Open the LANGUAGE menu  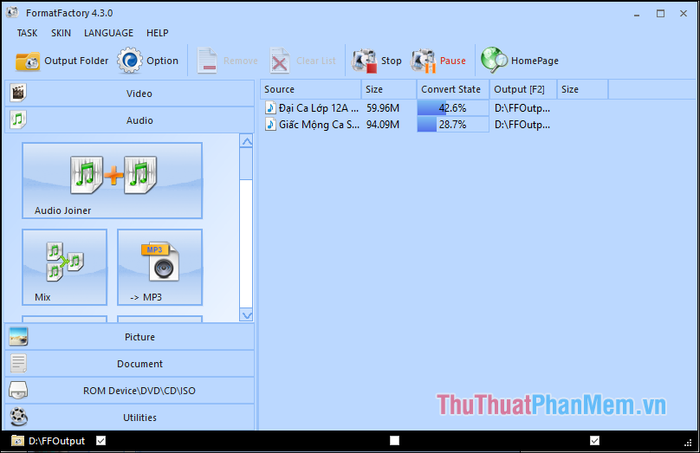click(x=108, y=33)
